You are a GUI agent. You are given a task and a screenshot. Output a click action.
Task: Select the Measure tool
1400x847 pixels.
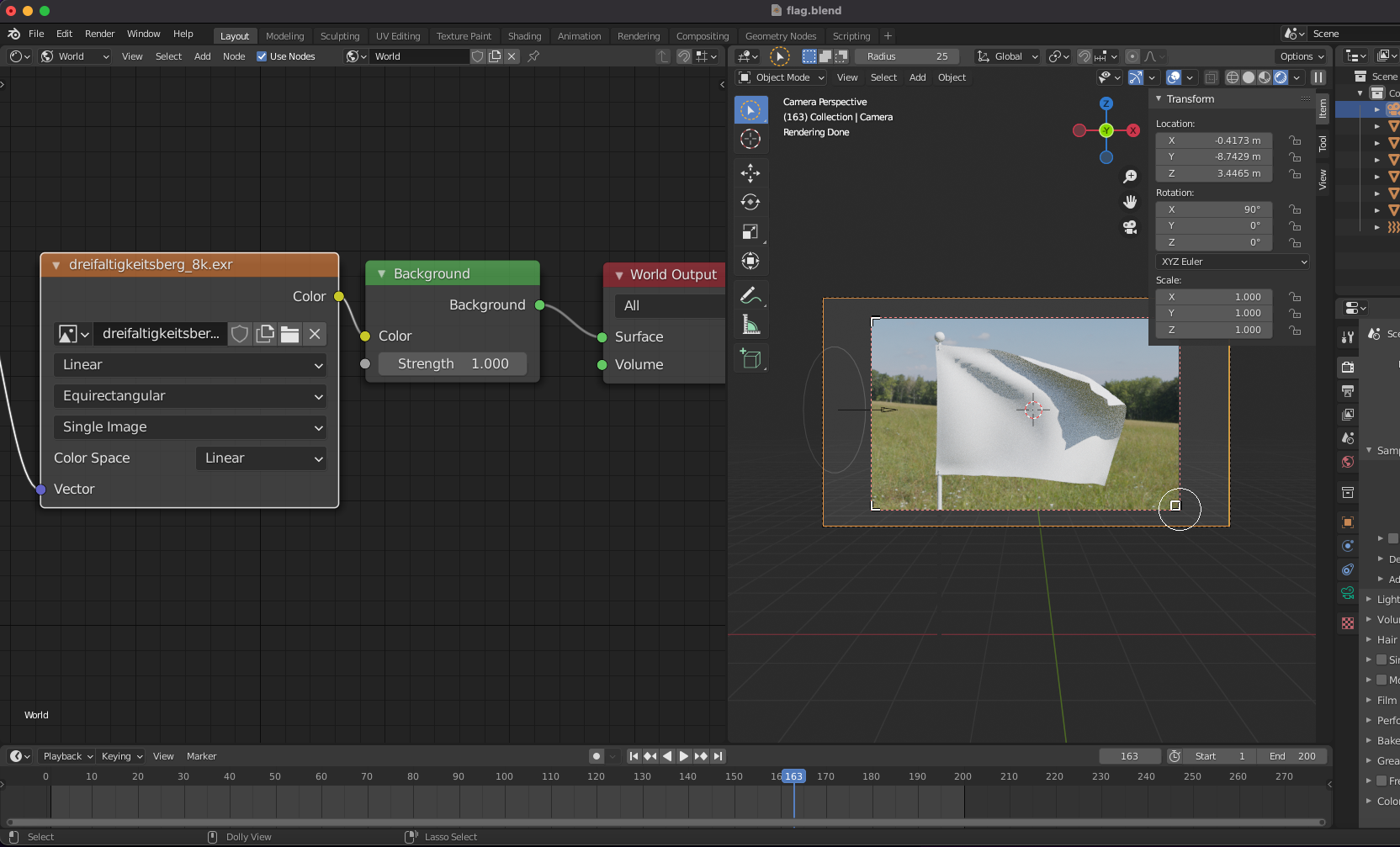pos(750,325)
